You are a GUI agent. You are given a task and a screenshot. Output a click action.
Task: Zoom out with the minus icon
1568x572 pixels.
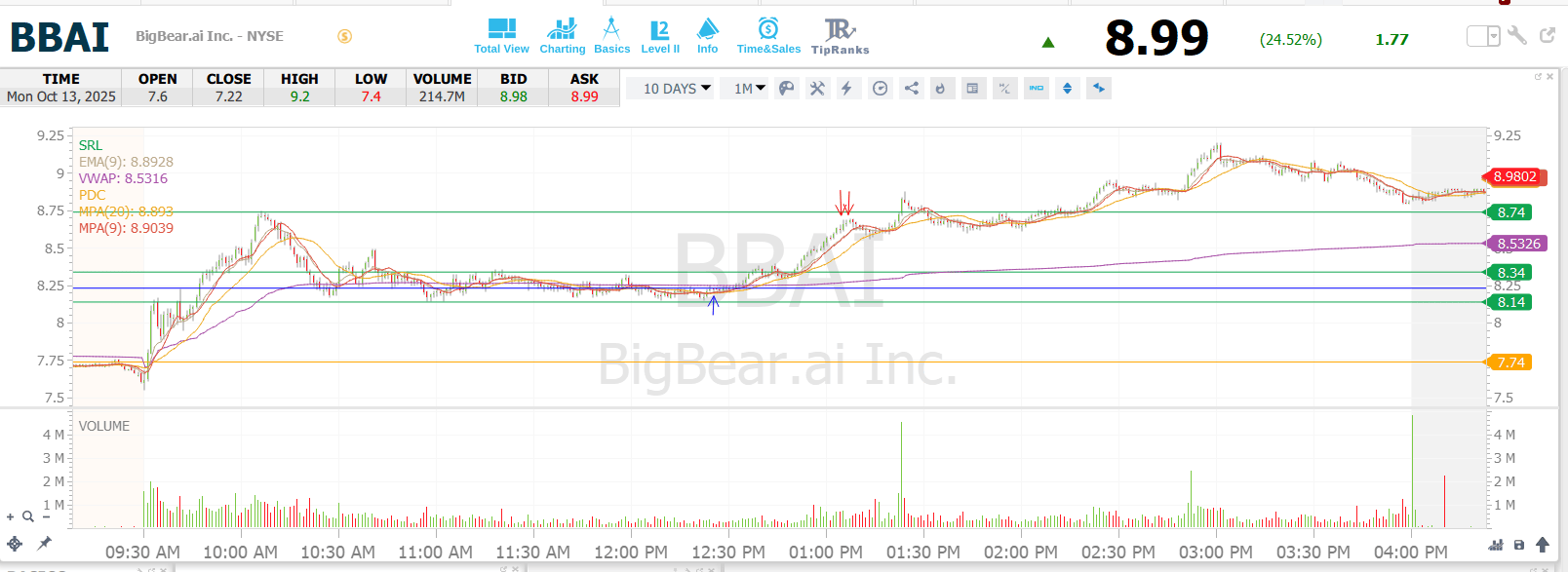(x=45, y=516)
